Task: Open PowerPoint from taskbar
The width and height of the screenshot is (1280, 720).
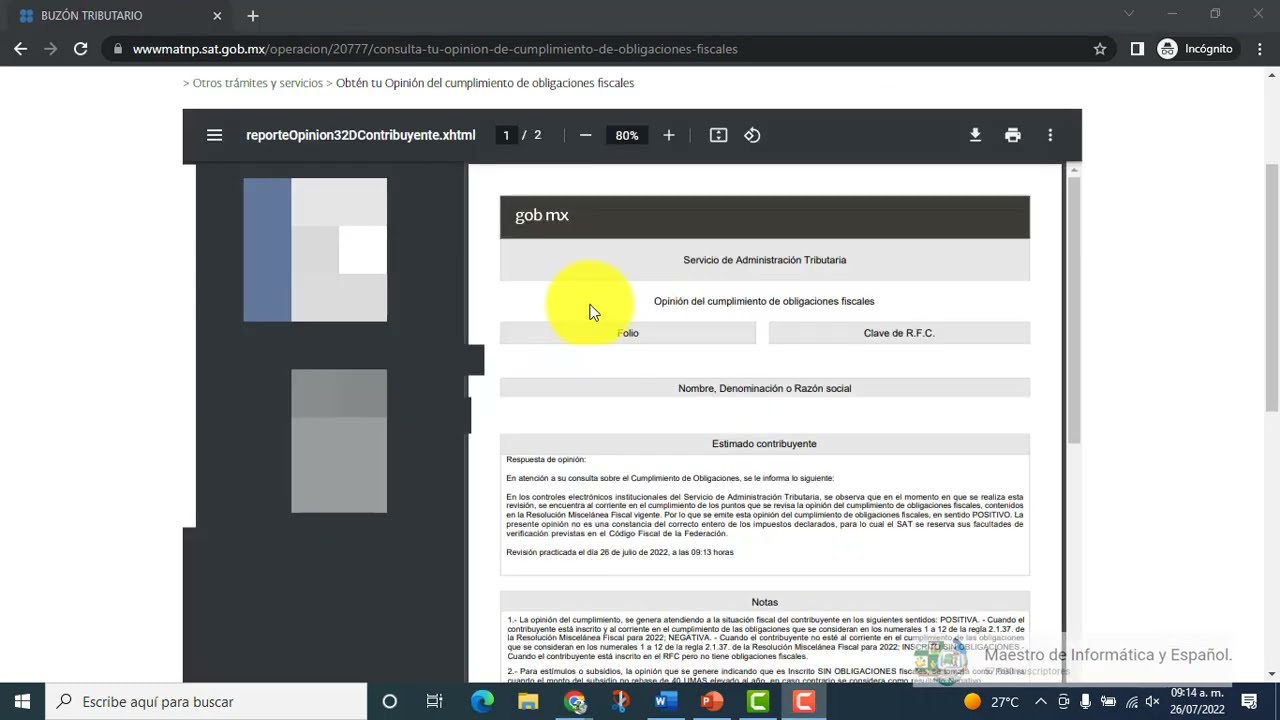Action: tap(711, 701)
